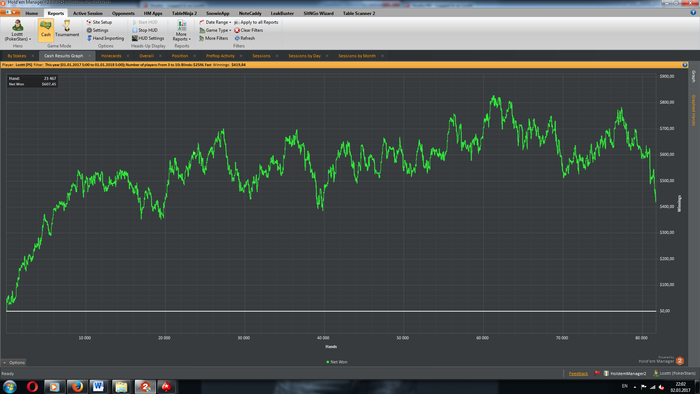
Task: Switch to By Stakes report tab
Action: [17, 56]
